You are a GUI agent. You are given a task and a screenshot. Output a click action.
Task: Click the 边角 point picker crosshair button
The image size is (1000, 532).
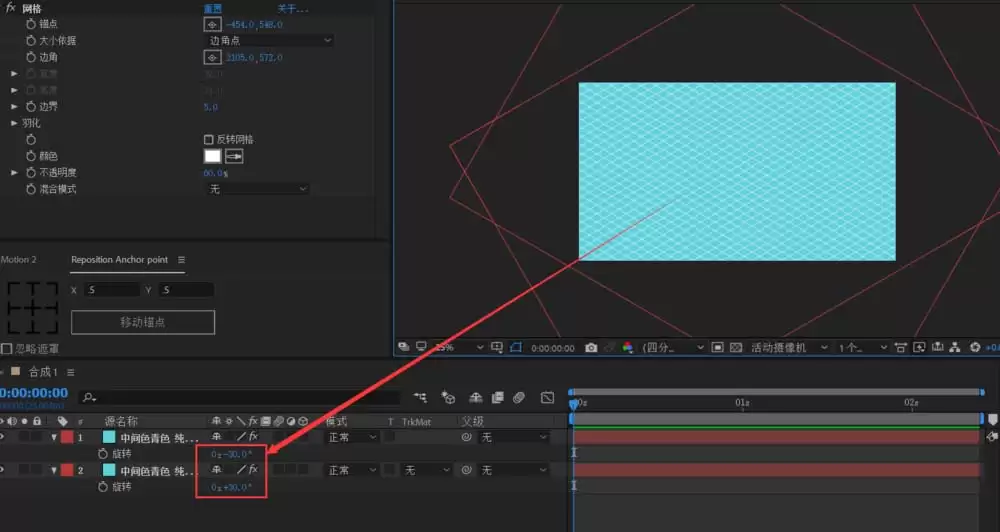click(212, 57)
